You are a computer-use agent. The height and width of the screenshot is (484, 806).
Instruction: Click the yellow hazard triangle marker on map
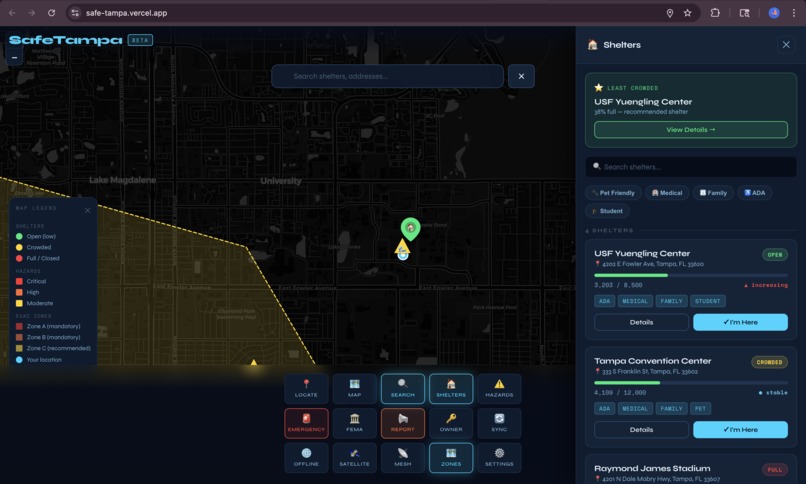402,247
